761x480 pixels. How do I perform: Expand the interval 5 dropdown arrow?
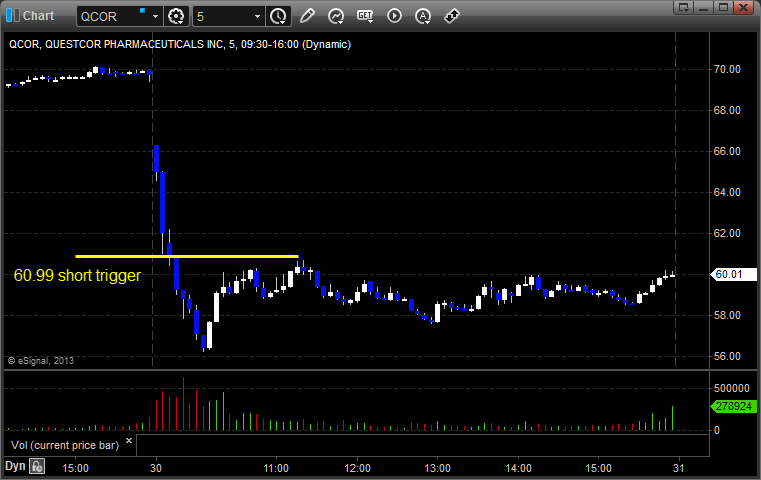click(x=257, y=17)
